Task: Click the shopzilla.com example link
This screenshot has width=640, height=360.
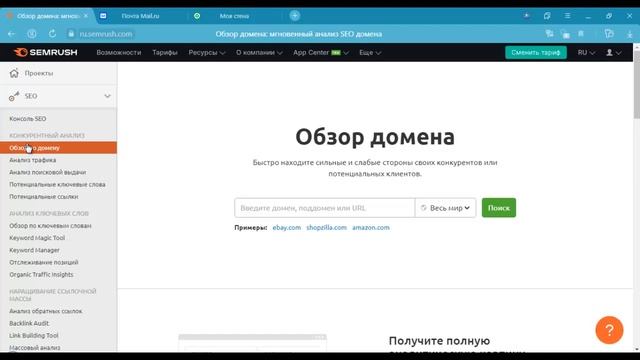Action: coord(327,227)
